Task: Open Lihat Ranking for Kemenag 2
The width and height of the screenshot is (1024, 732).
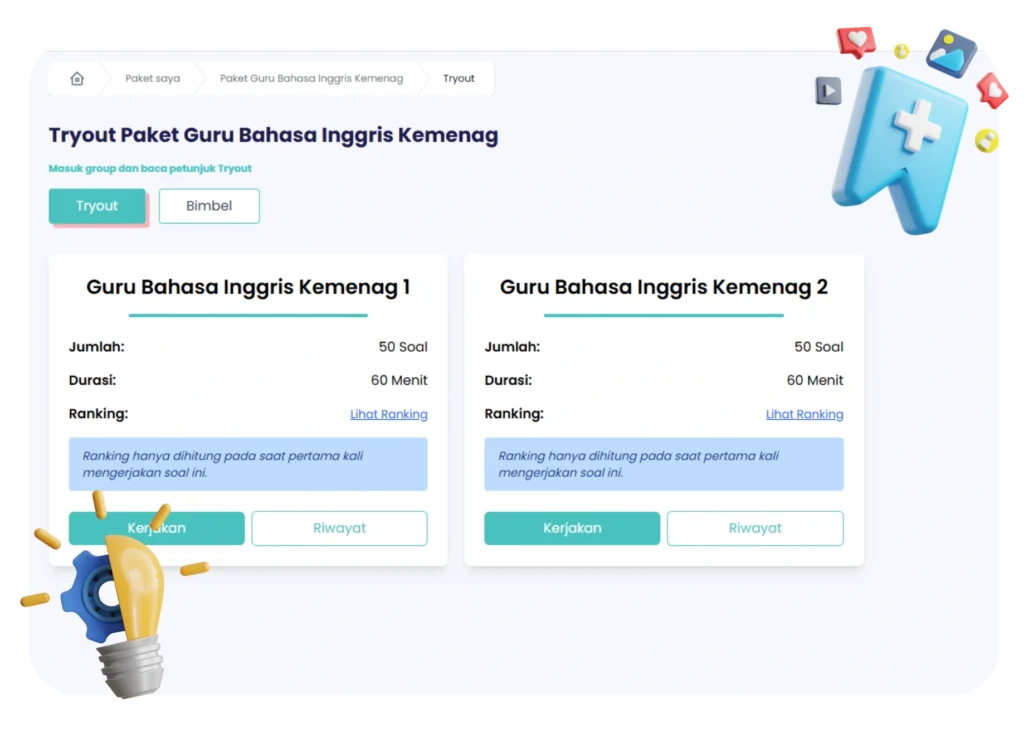Action: point(804,414)
